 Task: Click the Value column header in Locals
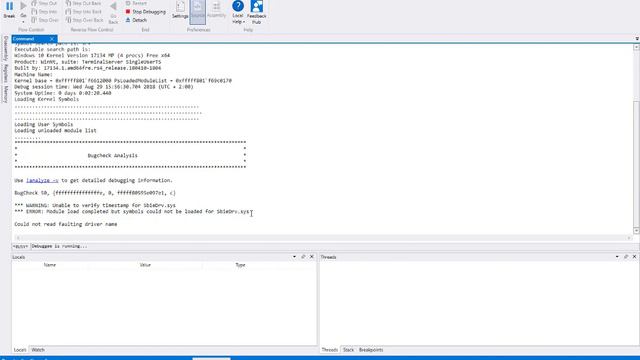click(145, 265)
